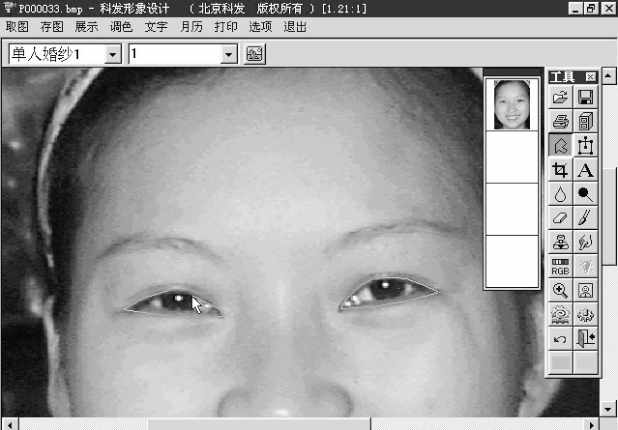Image resolution: width=618 pixels, height=430 pixels.
Task: Undo using the curved arrow icon
Action: 560,339
